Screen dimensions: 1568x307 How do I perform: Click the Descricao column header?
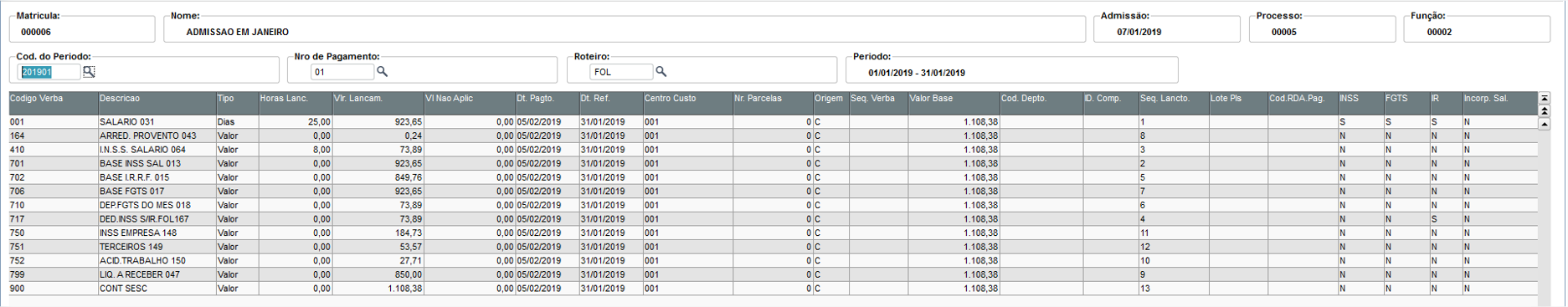coord(157,103)
